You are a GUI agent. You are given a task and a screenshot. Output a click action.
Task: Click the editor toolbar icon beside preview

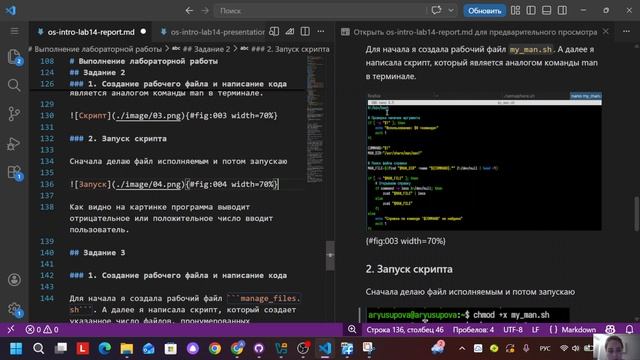coord(290,31)
